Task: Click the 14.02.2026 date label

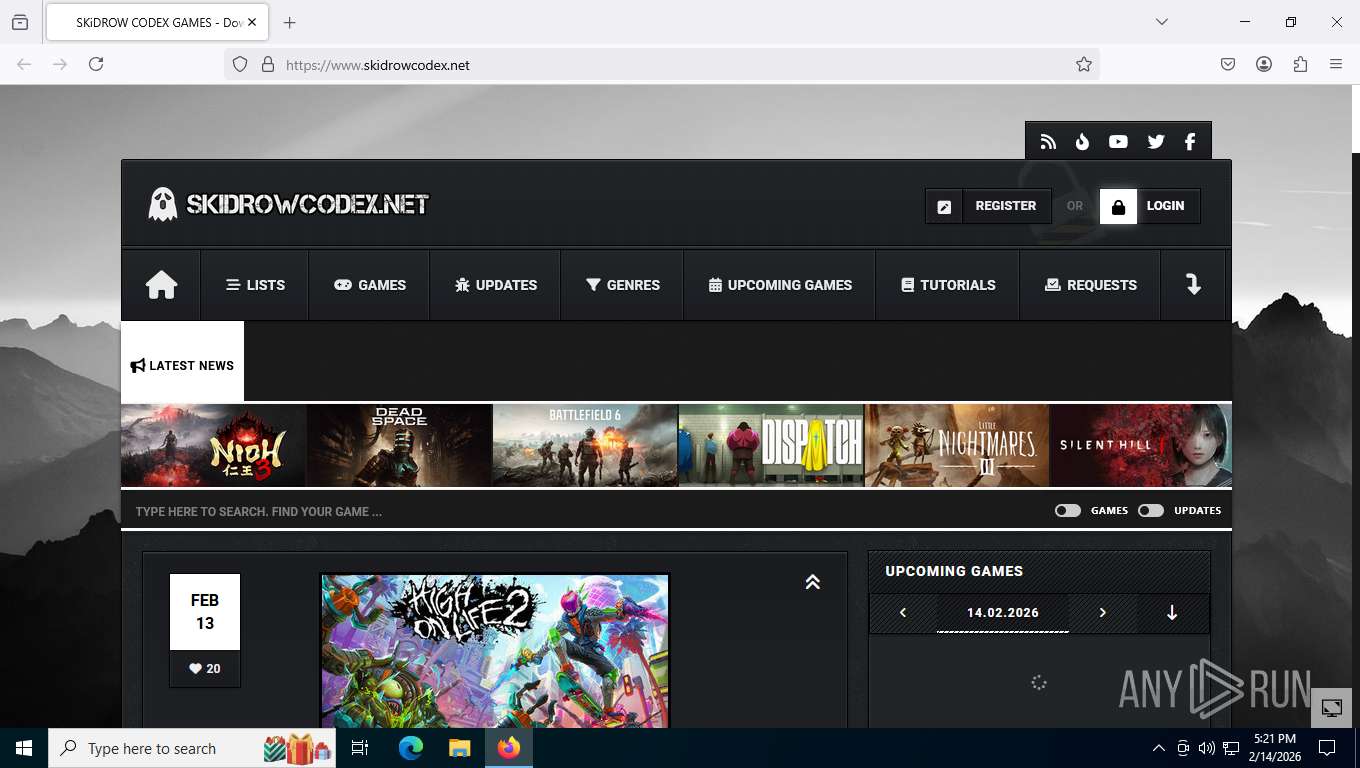Action: [x=1003, y=613]
